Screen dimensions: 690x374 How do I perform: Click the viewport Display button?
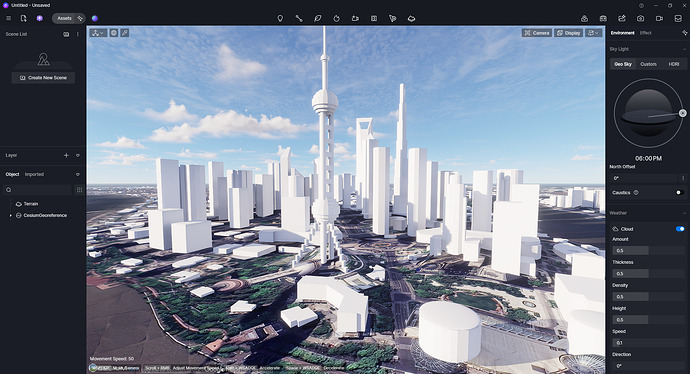[x=569, y=33]
